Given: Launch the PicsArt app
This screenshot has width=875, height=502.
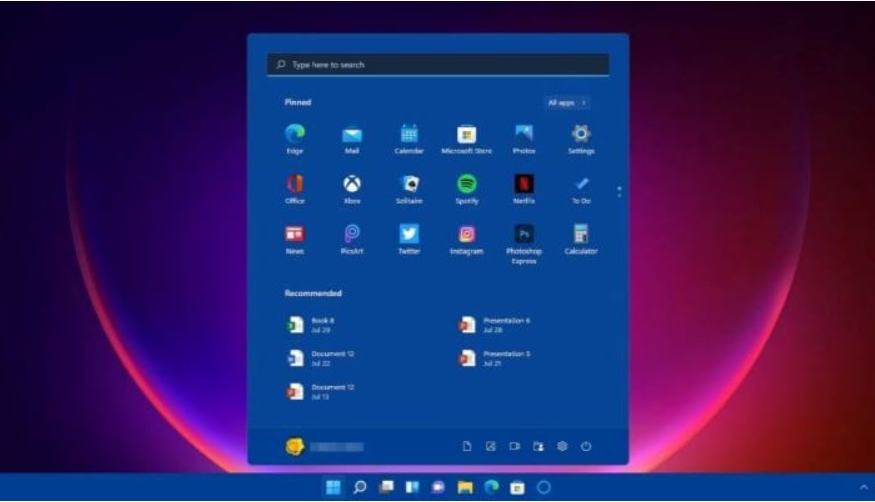Looking at the screenshot, I should (352, 239).
